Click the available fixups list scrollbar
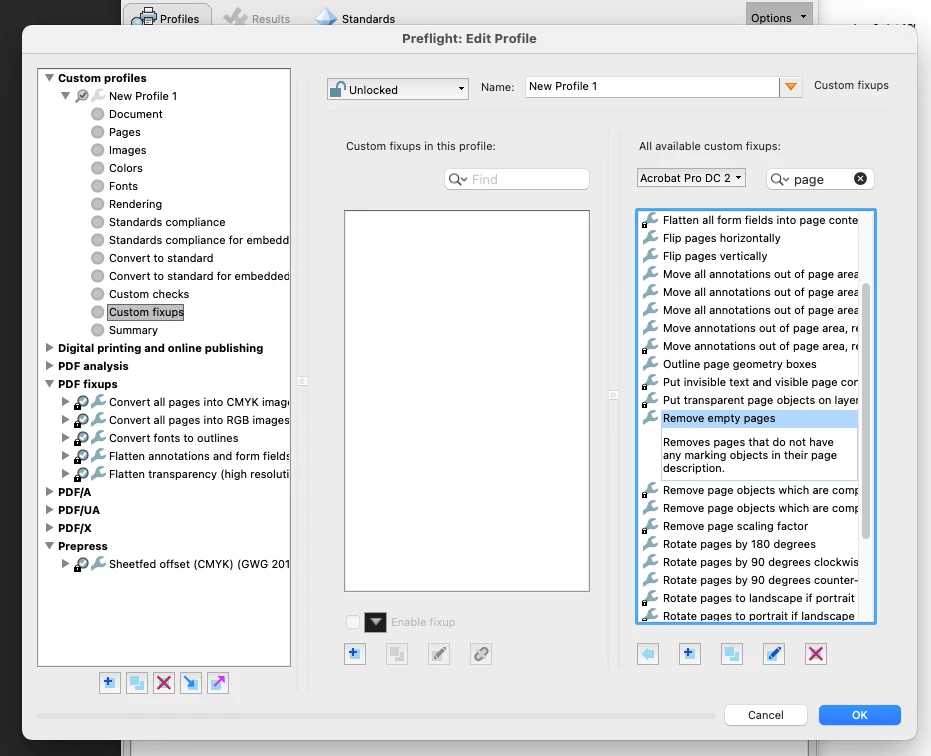Screen dimensions: 931x756 866,411
